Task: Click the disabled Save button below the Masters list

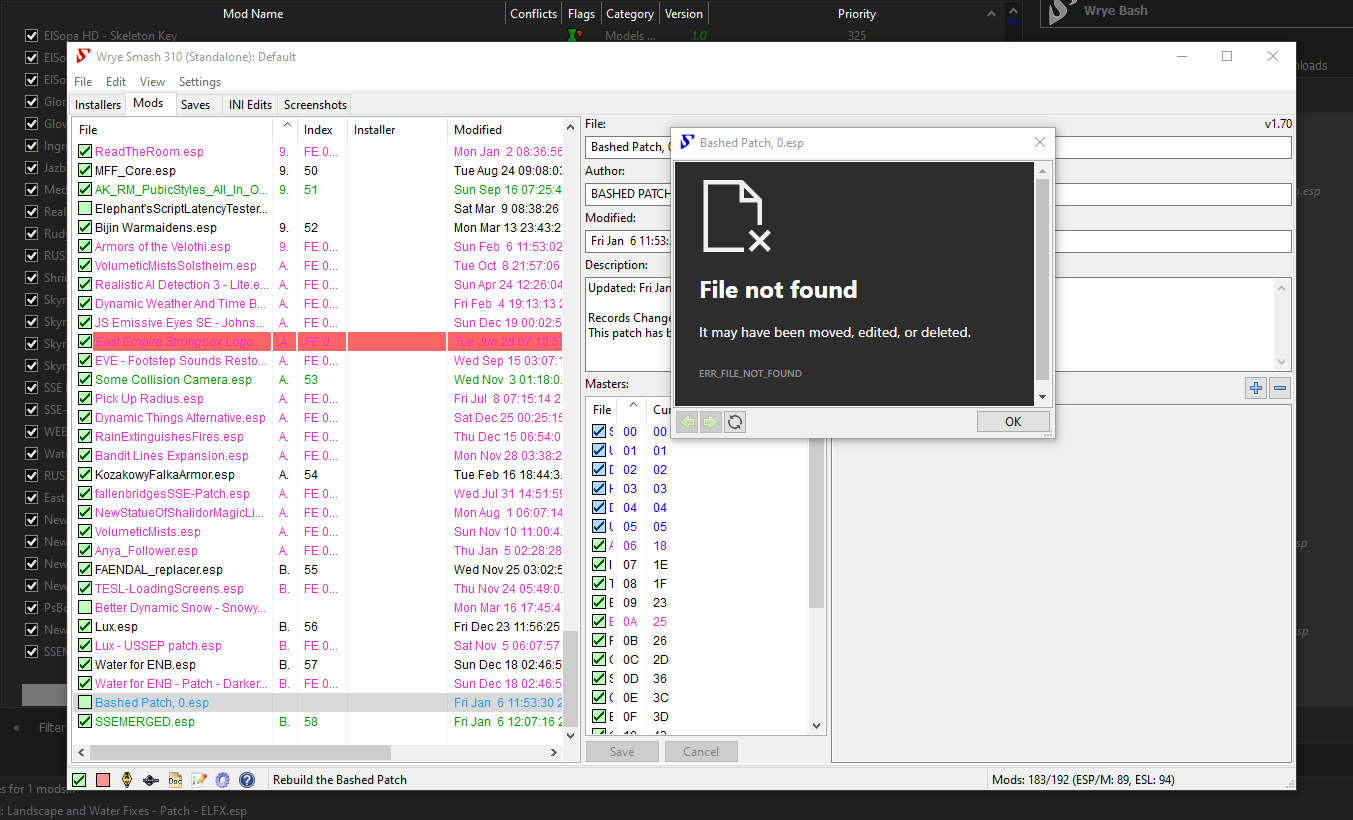Action: coord(622,752)
